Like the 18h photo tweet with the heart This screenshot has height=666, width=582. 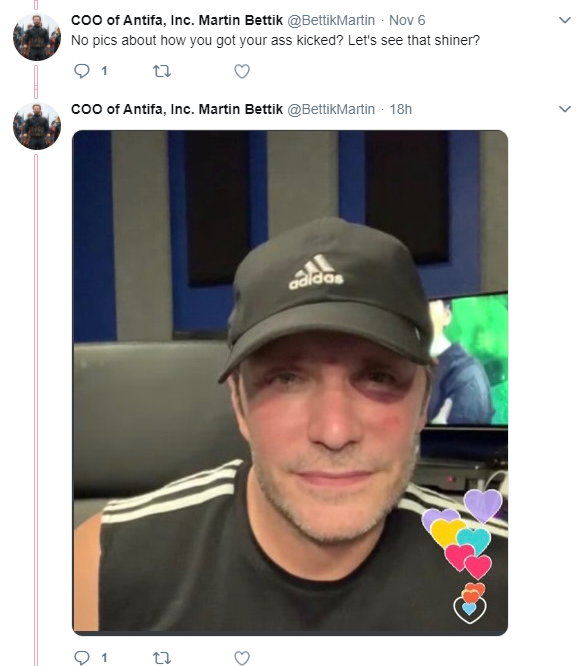click(242, 658)
